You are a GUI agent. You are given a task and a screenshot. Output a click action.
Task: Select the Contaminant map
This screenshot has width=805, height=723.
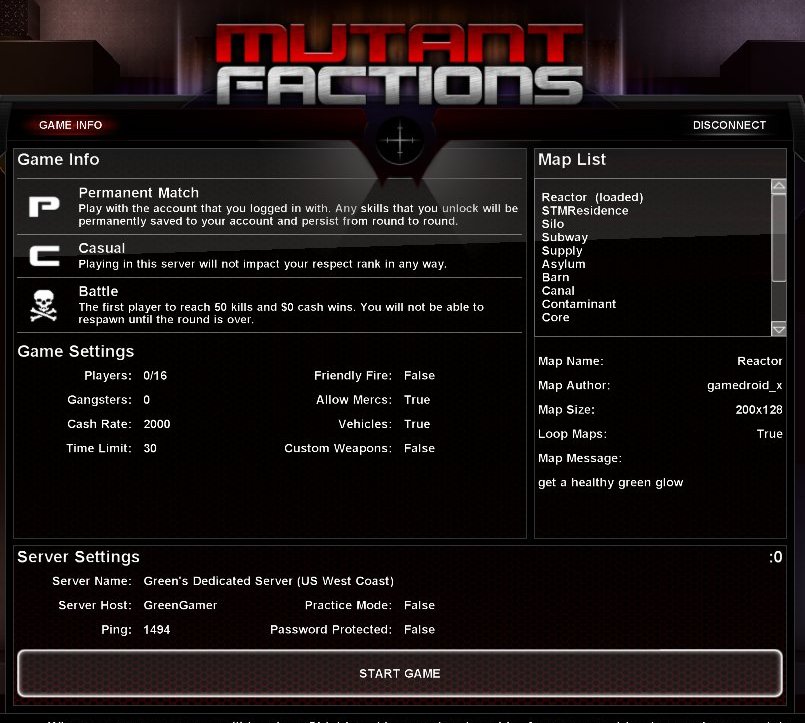(x=579, y=304)
